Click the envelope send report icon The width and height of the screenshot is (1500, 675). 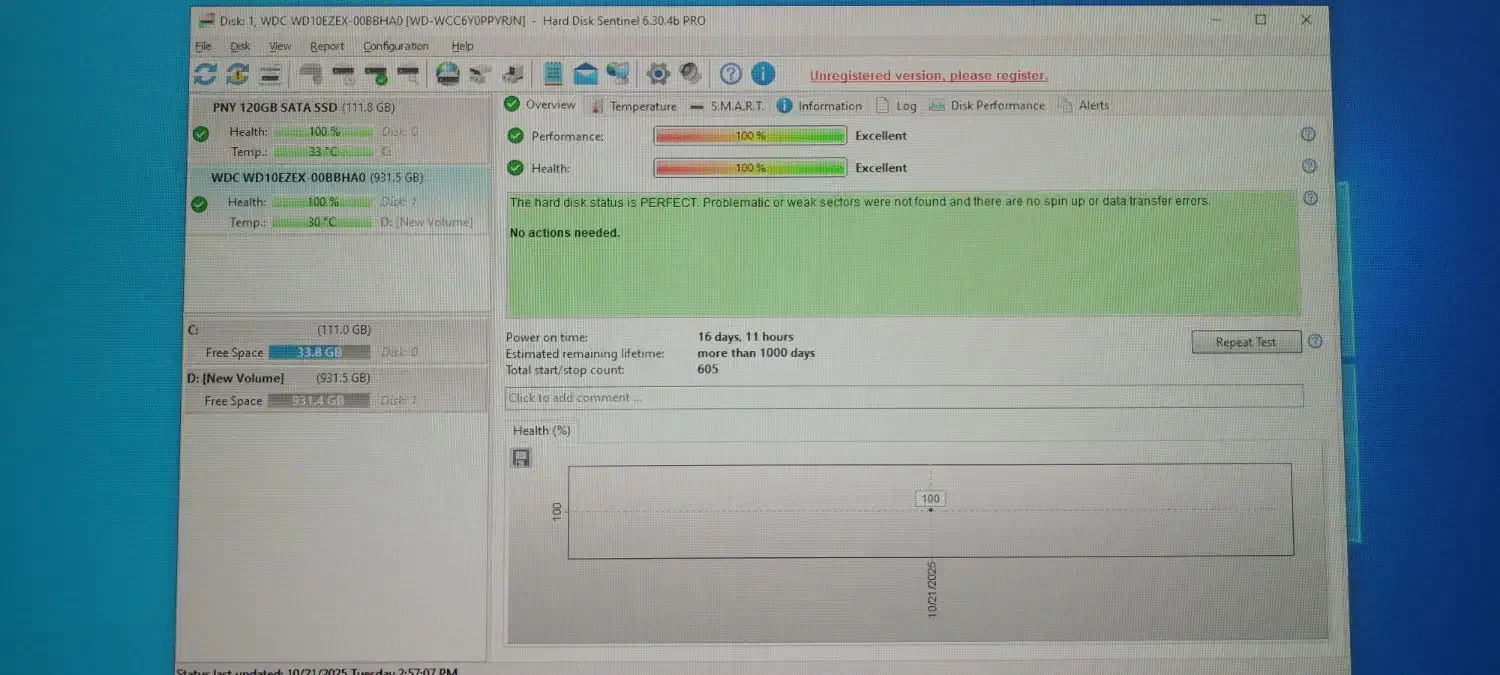coord(585,74)
